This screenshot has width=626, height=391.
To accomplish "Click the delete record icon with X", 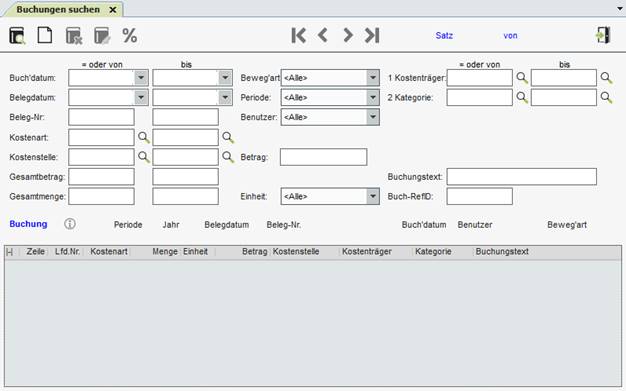I will pos(74,36).
